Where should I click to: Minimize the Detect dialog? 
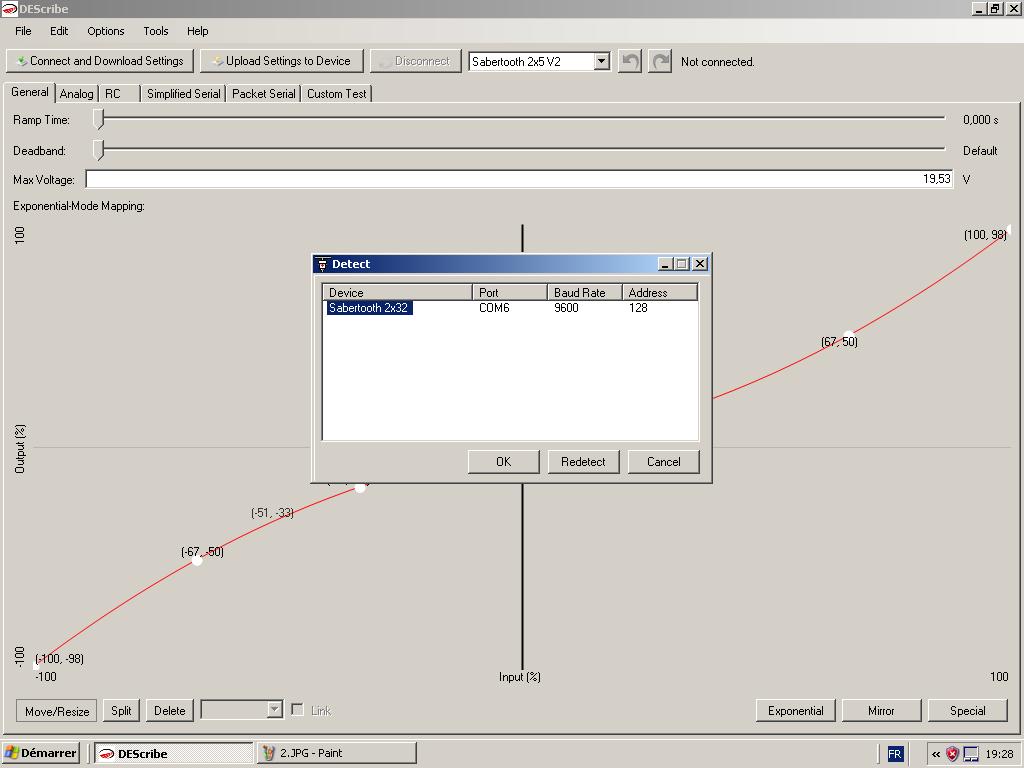(x=665, y=264)
